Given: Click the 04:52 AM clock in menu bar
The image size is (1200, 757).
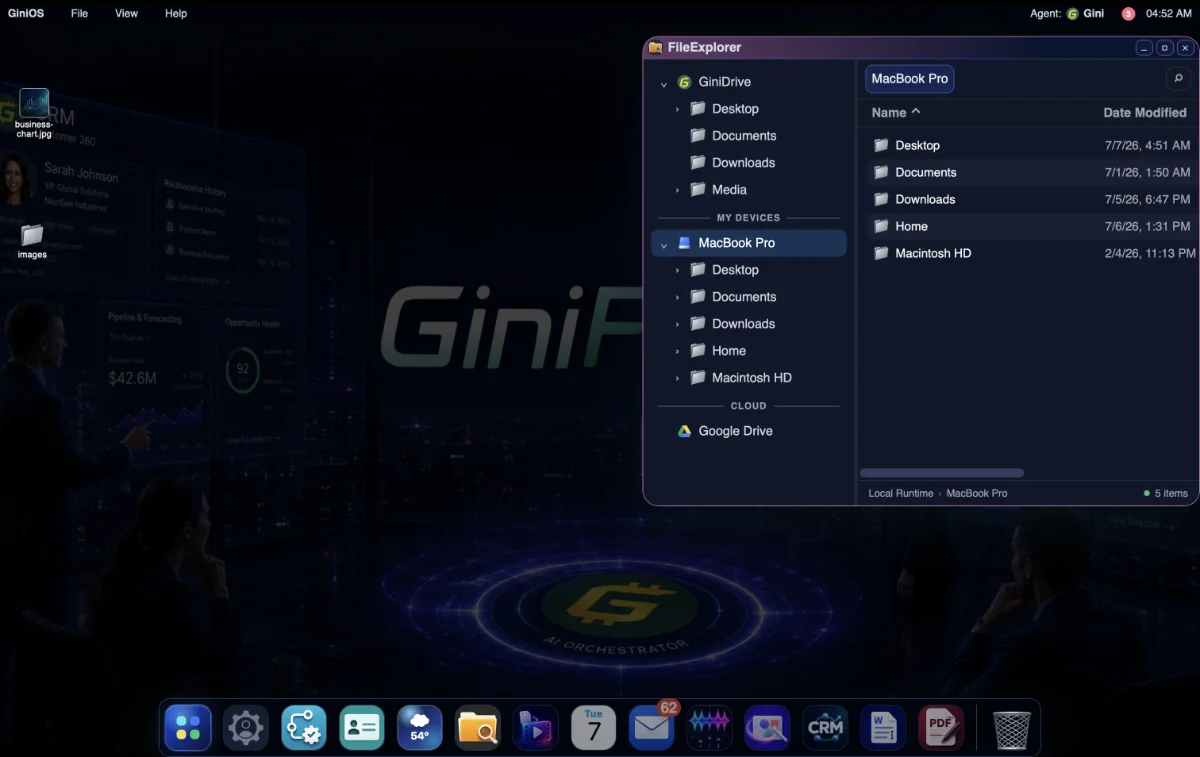Looking at the screenshot, I should 1168,14.
